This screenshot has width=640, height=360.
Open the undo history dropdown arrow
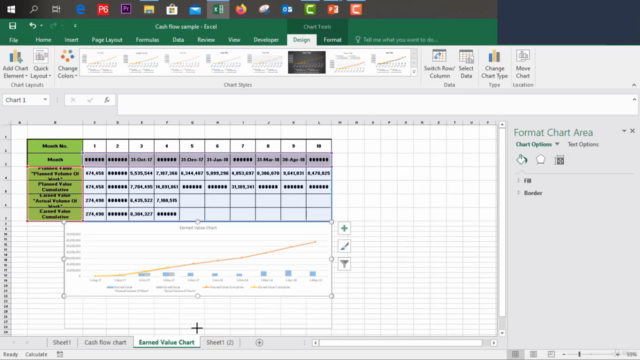42,26
